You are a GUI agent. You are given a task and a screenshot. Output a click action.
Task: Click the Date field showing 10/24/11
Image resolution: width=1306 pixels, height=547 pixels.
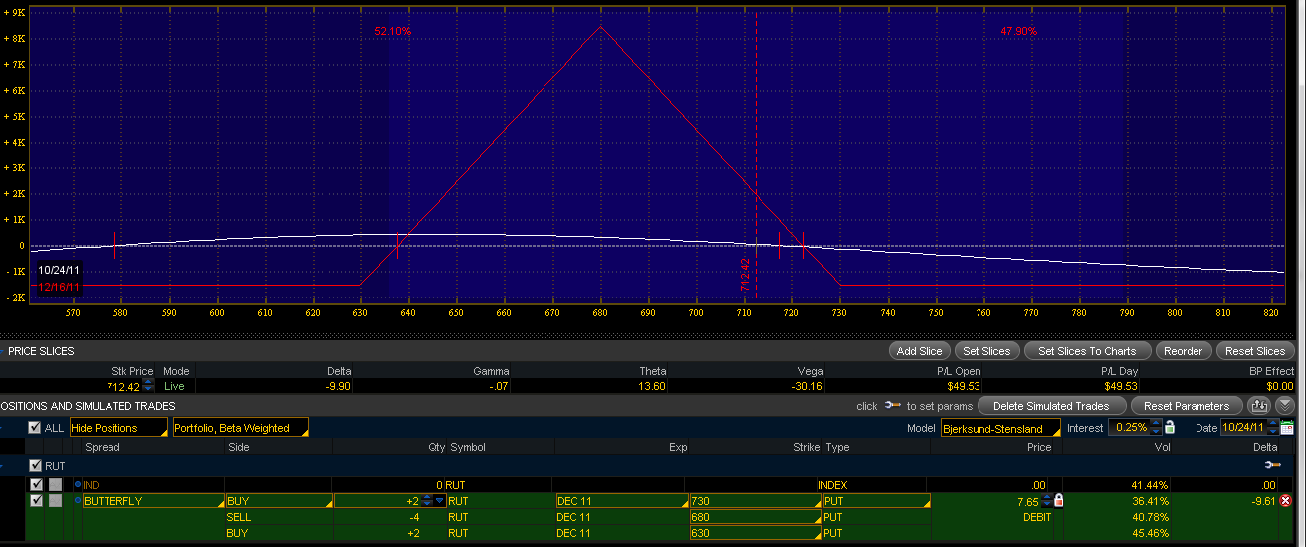pyautogui.click(x=1243, y=428)
